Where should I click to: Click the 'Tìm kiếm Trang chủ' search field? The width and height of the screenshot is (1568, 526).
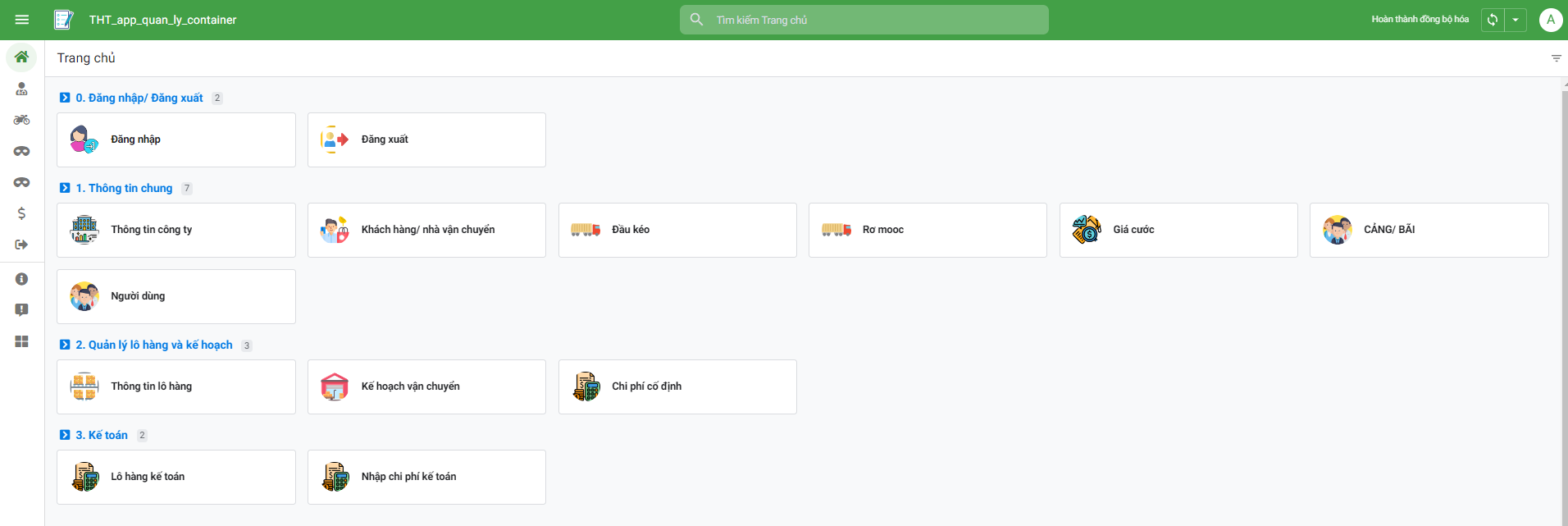[869, 20]
